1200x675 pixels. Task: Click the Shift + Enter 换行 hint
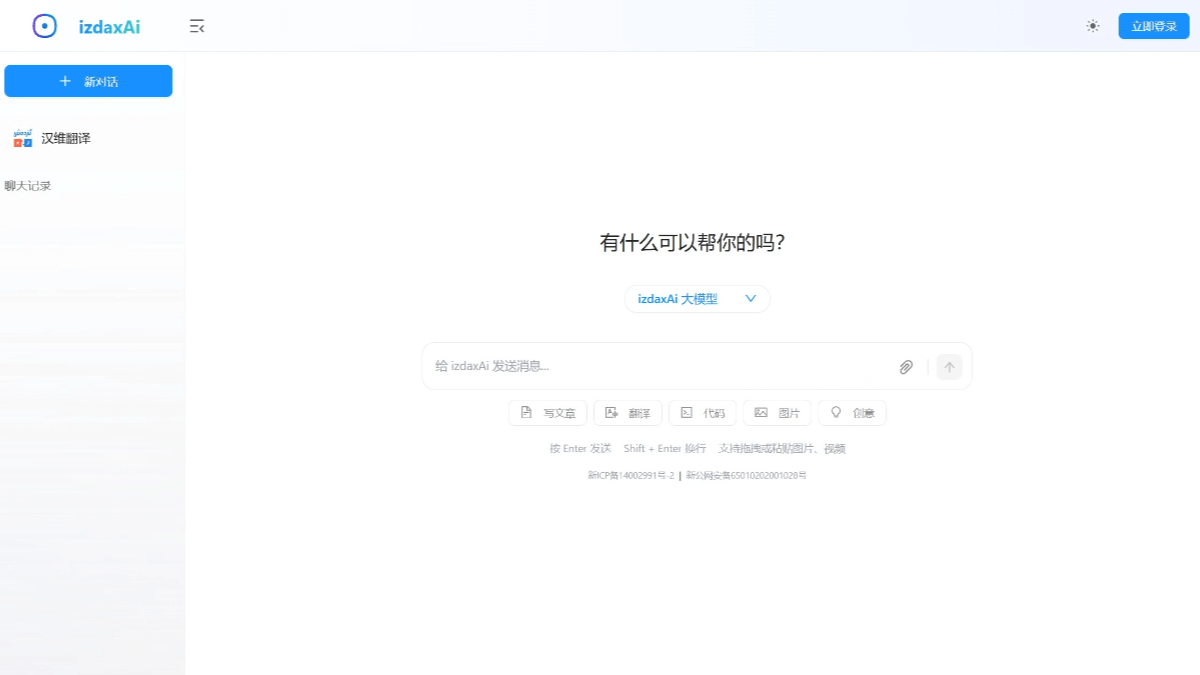[x=665, y=449]
